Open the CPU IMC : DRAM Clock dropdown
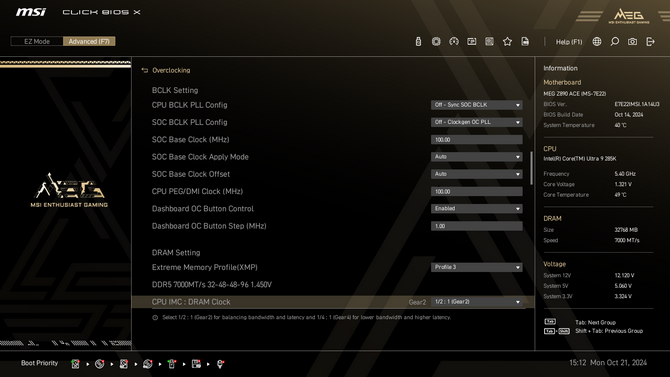670x377 pixels. click(476, 302)
